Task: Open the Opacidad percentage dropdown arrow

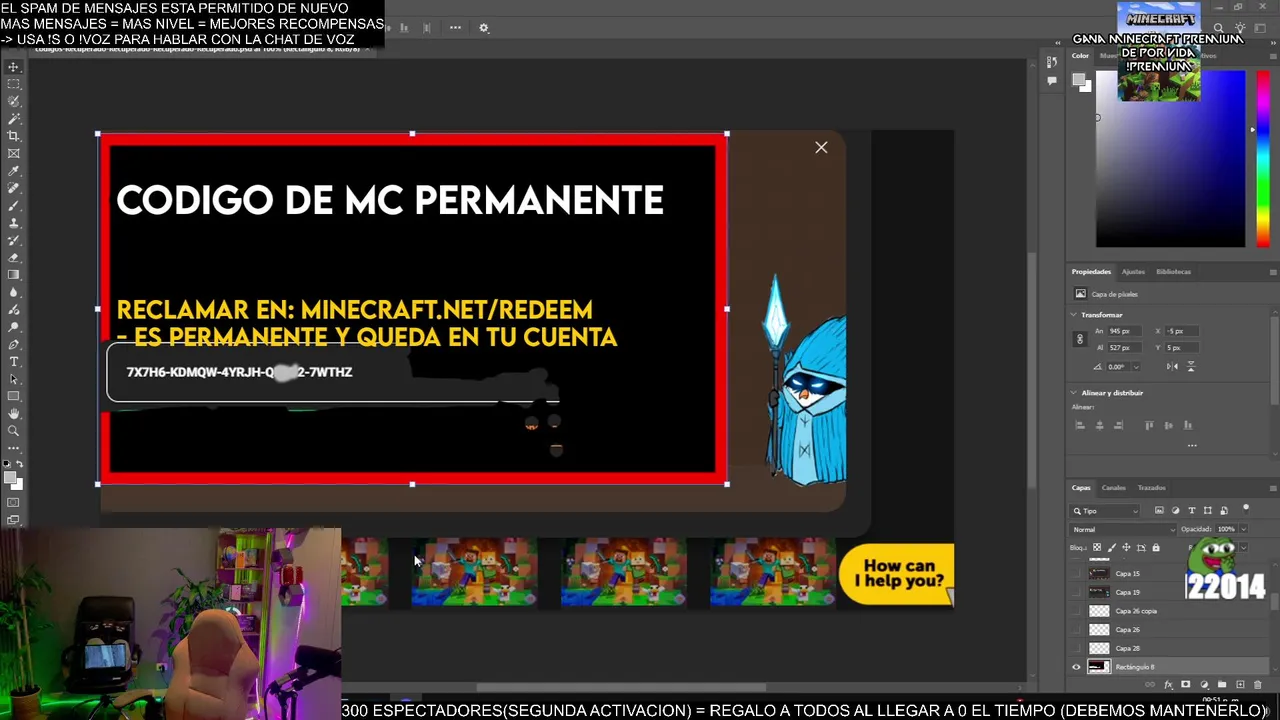Action: pos(1243,529)
